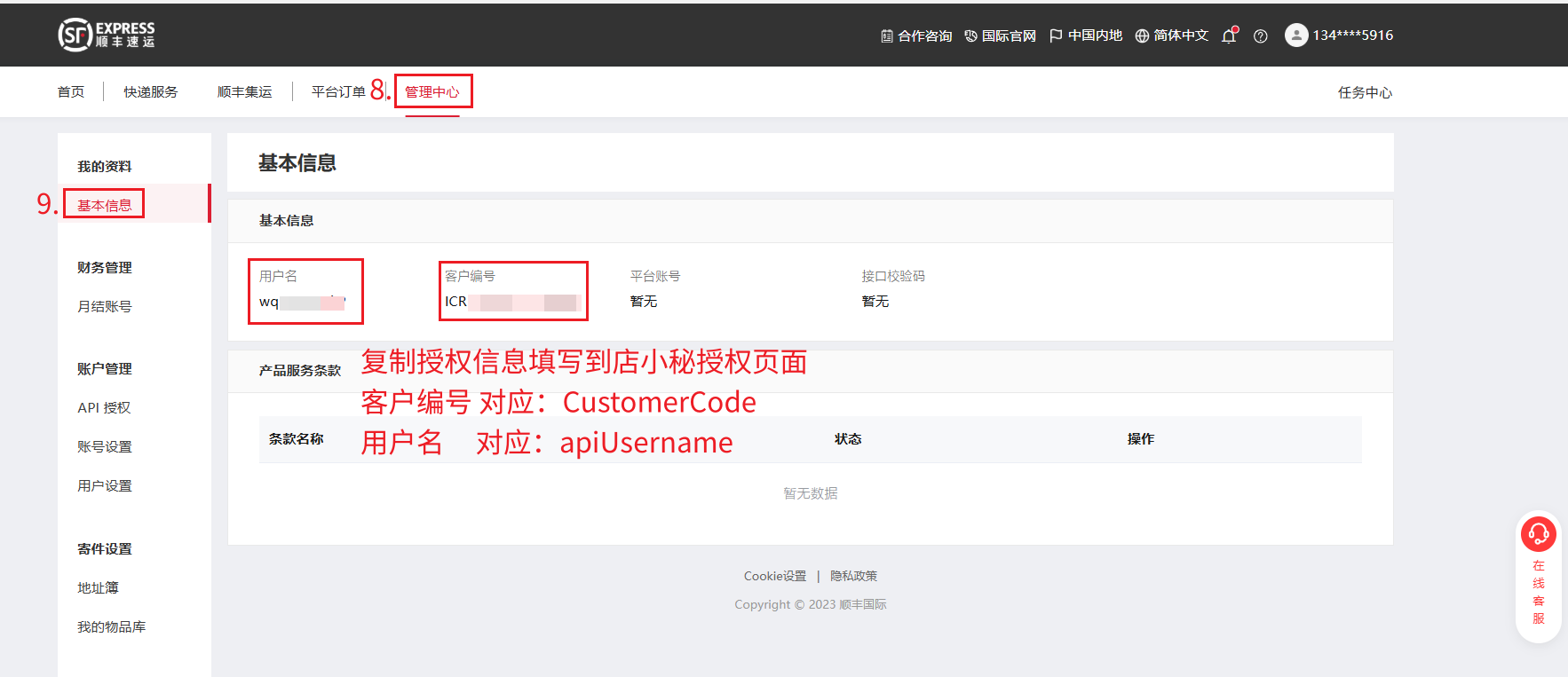The image size is (1568, 677).
Task: Open the online customer service headset icon
Action: (x=1539, y=534)
